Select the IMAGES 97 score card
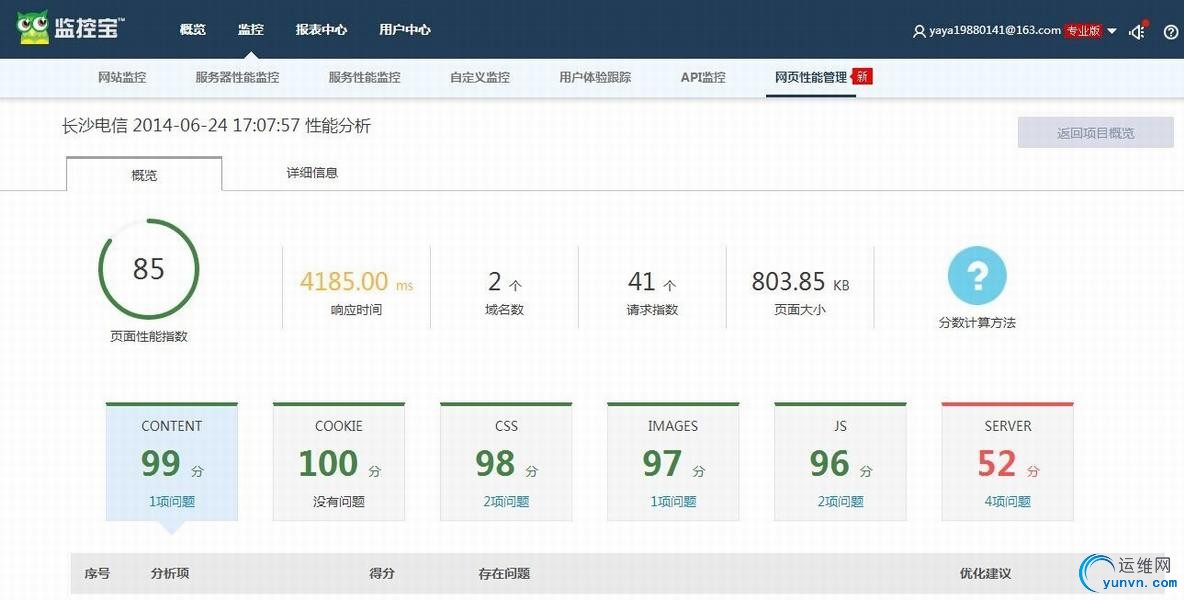Image resolution: width=1184 pixels, height=600 pixels. click(x=673, y=462)
